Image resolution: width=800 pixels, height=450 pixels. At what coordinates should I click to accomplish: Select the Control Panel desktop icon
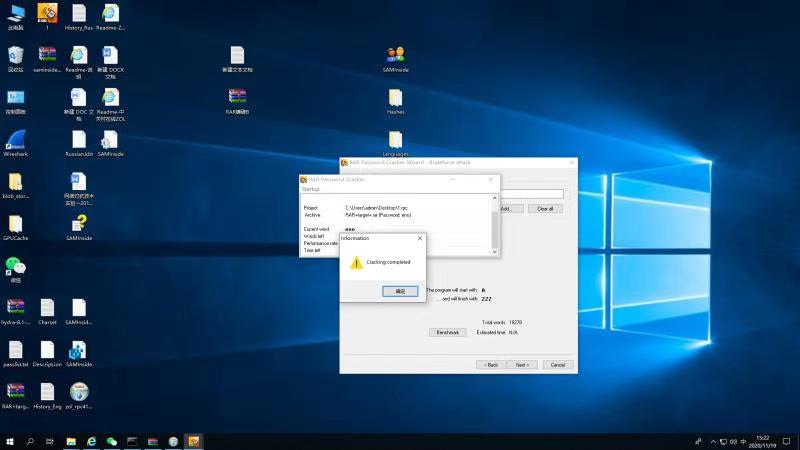pos(16,101)
